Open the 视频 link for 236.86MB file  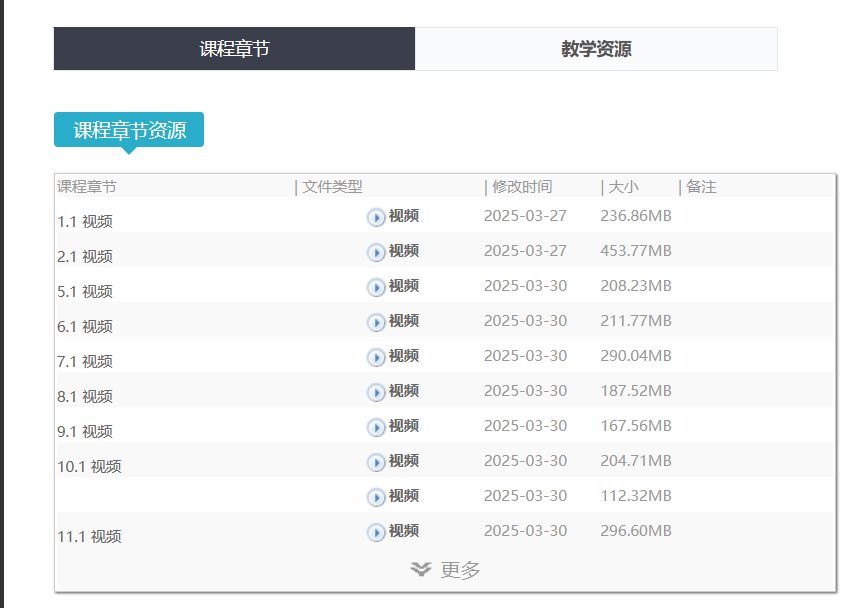coord(404,216)
